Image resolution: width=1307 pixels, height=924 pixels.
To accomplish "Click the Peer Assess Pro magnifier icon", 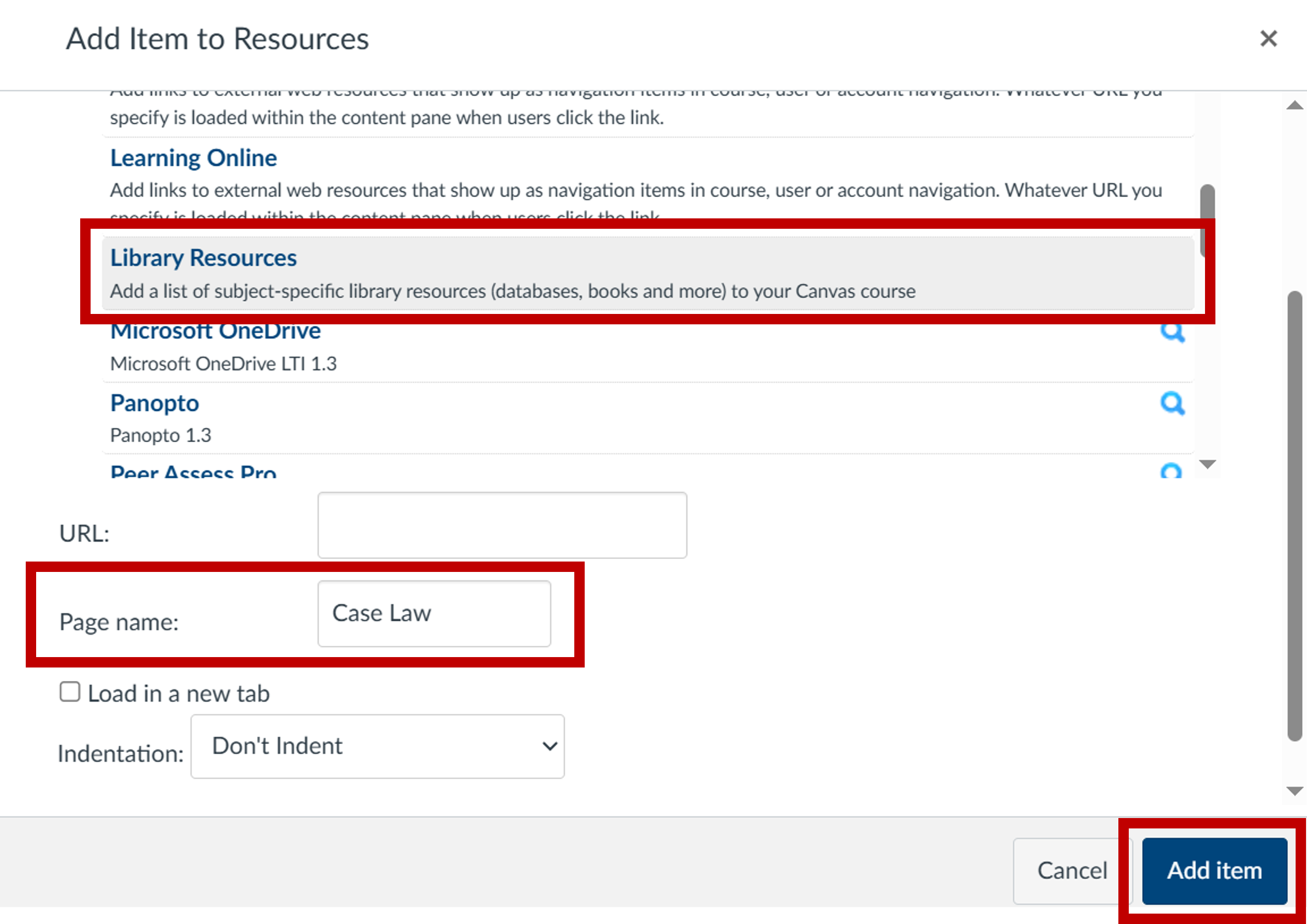I will coord(1171,471).
